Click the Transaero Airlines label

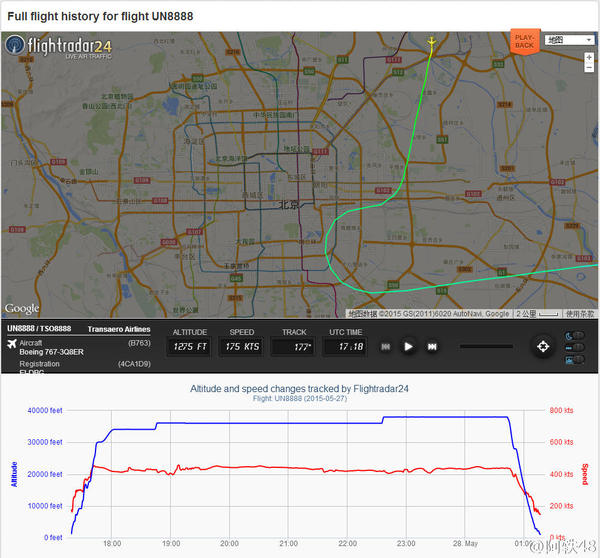click(x=118, y=329)
